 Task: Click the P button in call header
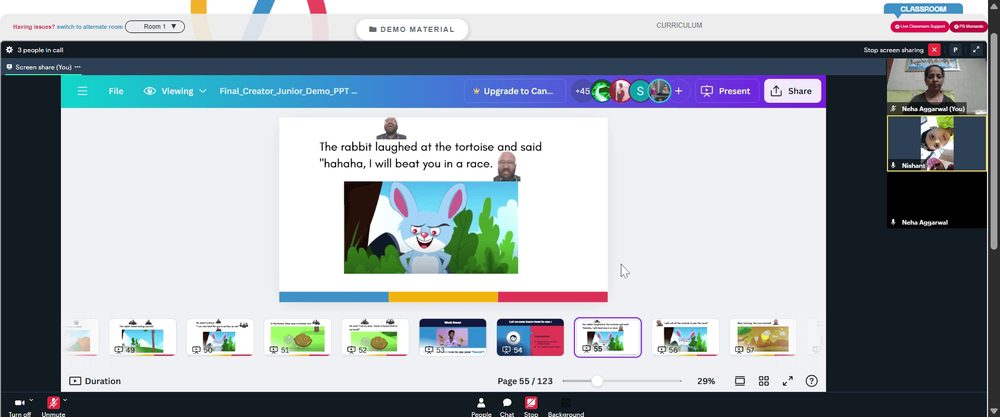coord(955,50)
